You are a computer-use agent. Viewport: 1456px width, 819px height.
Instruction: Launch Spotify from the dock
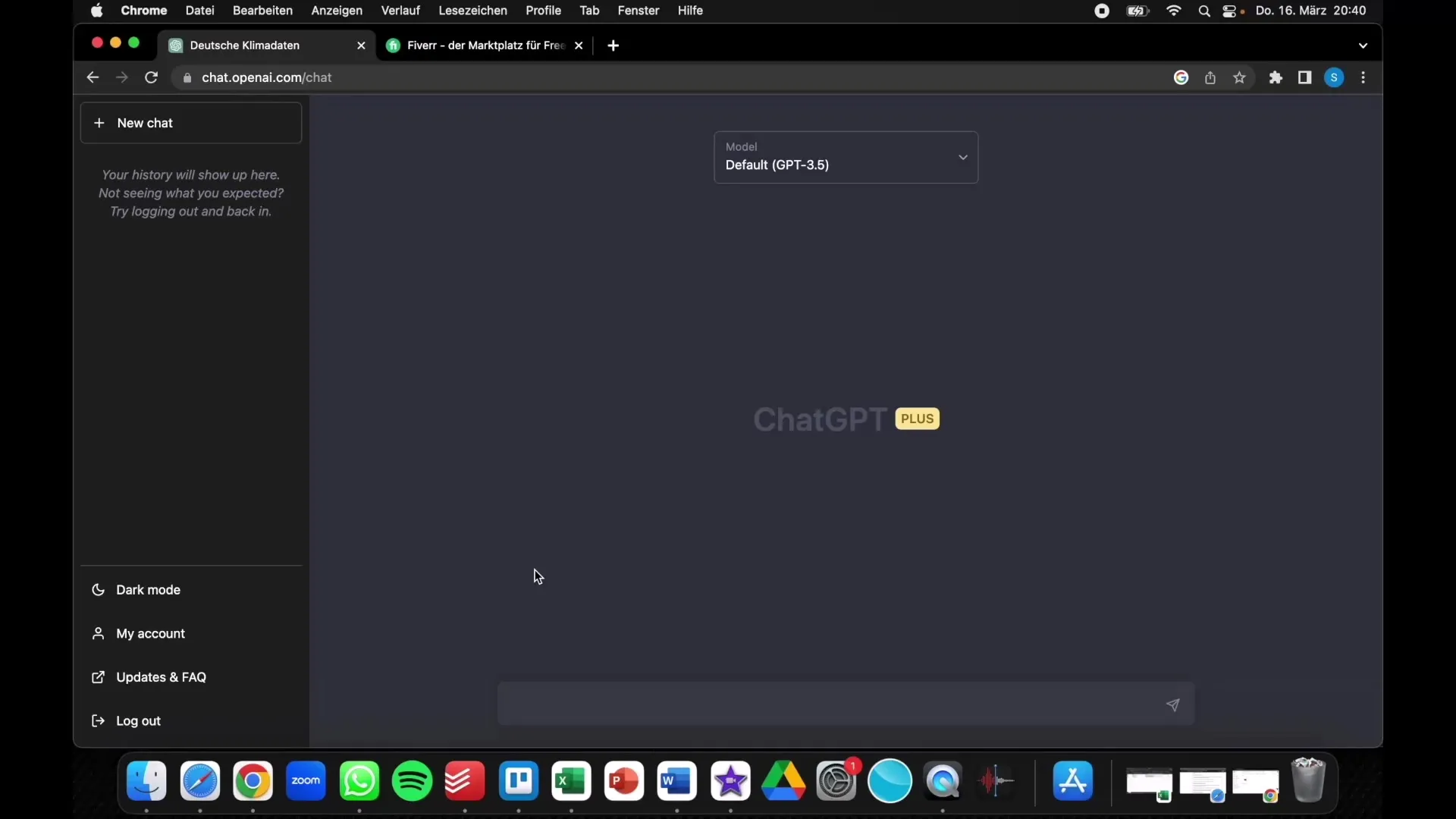tap(413, 781)
